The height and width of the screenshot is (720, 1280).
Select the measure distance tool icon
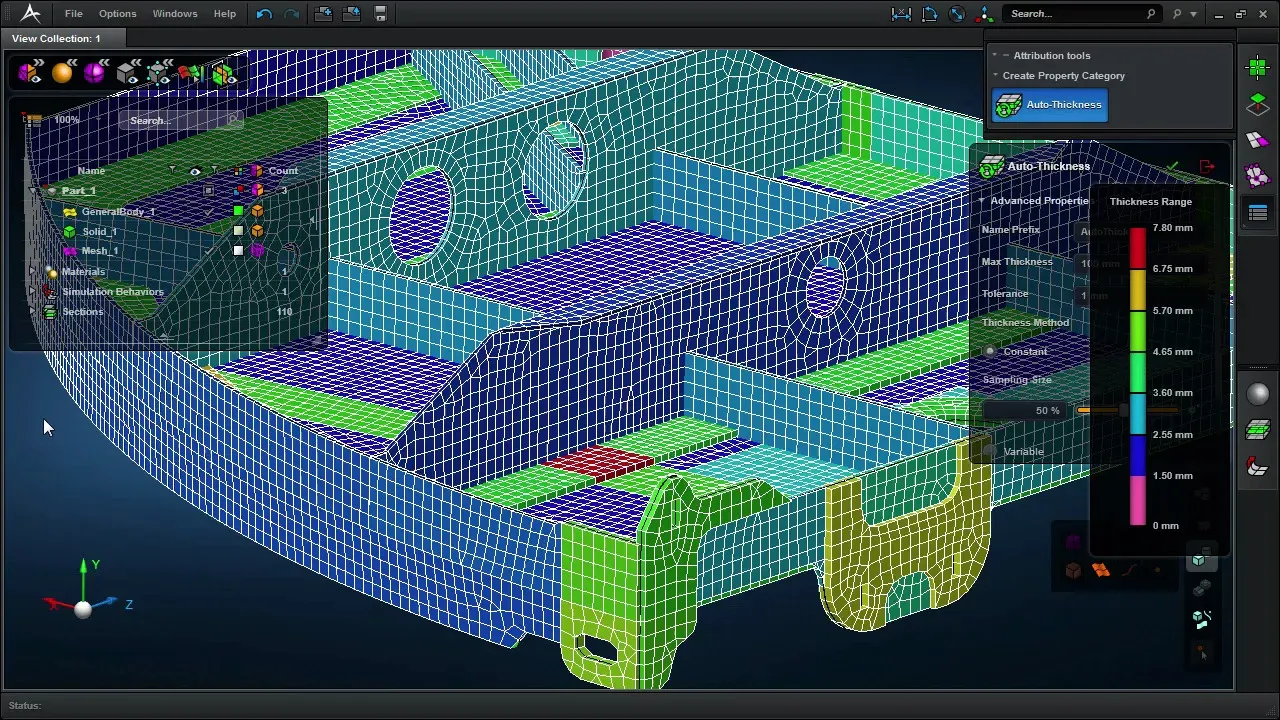(x=901, y=14)
